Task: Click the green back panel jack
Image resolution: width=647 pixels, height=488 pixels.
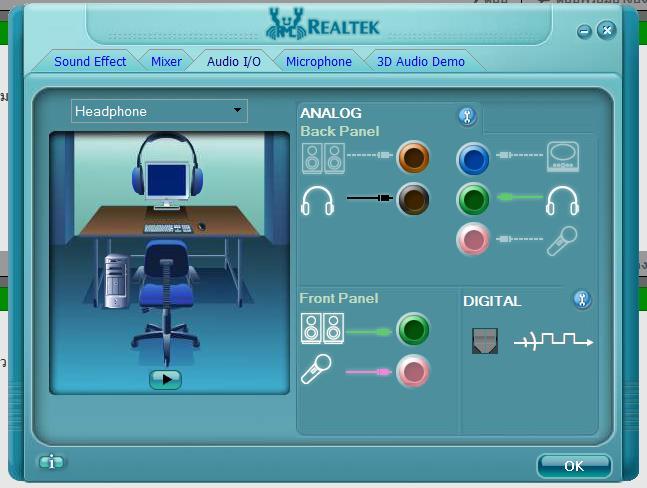Action: 473,200
